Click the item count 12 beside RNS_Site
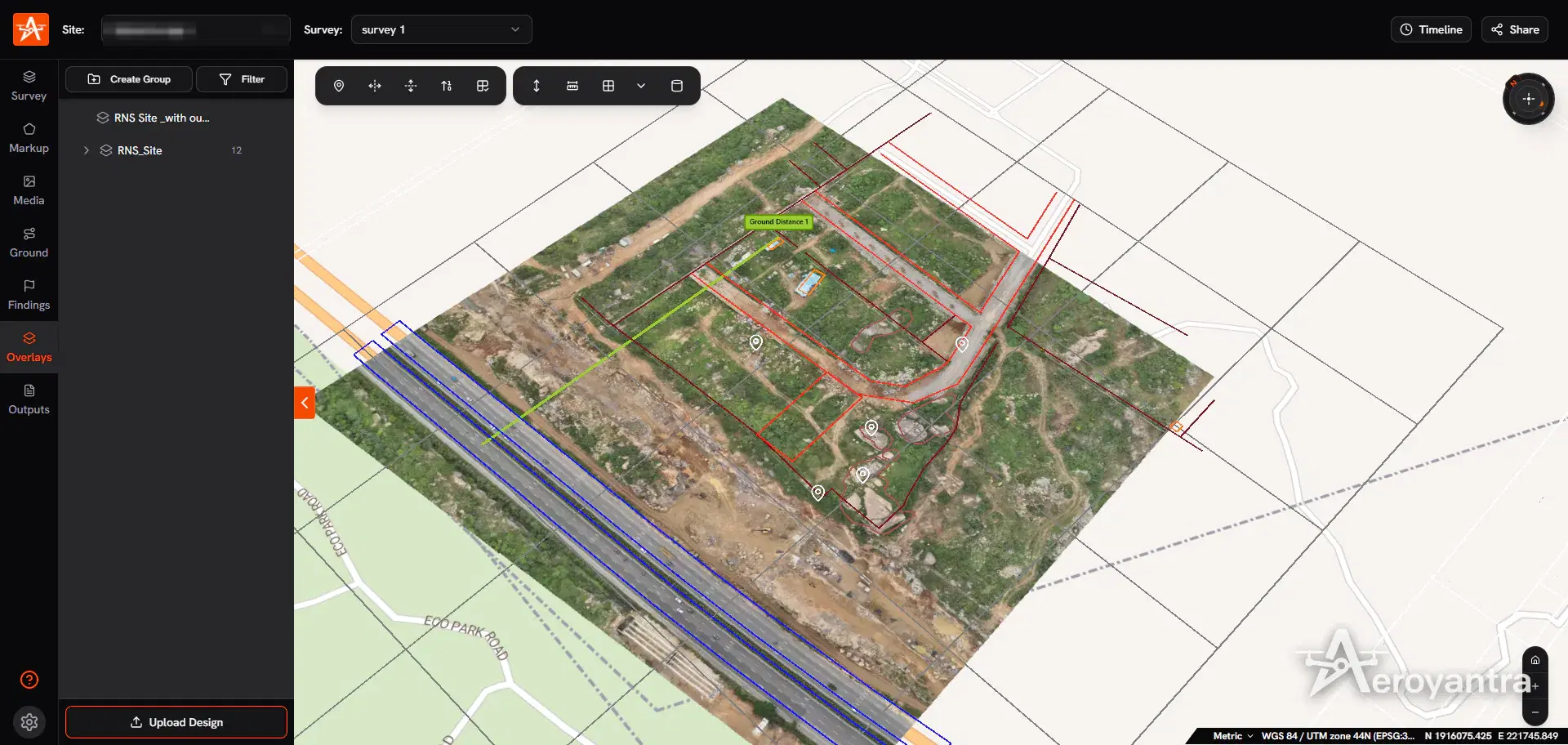1568x745 pixels. pyautogui.click(x=236, y=150)
